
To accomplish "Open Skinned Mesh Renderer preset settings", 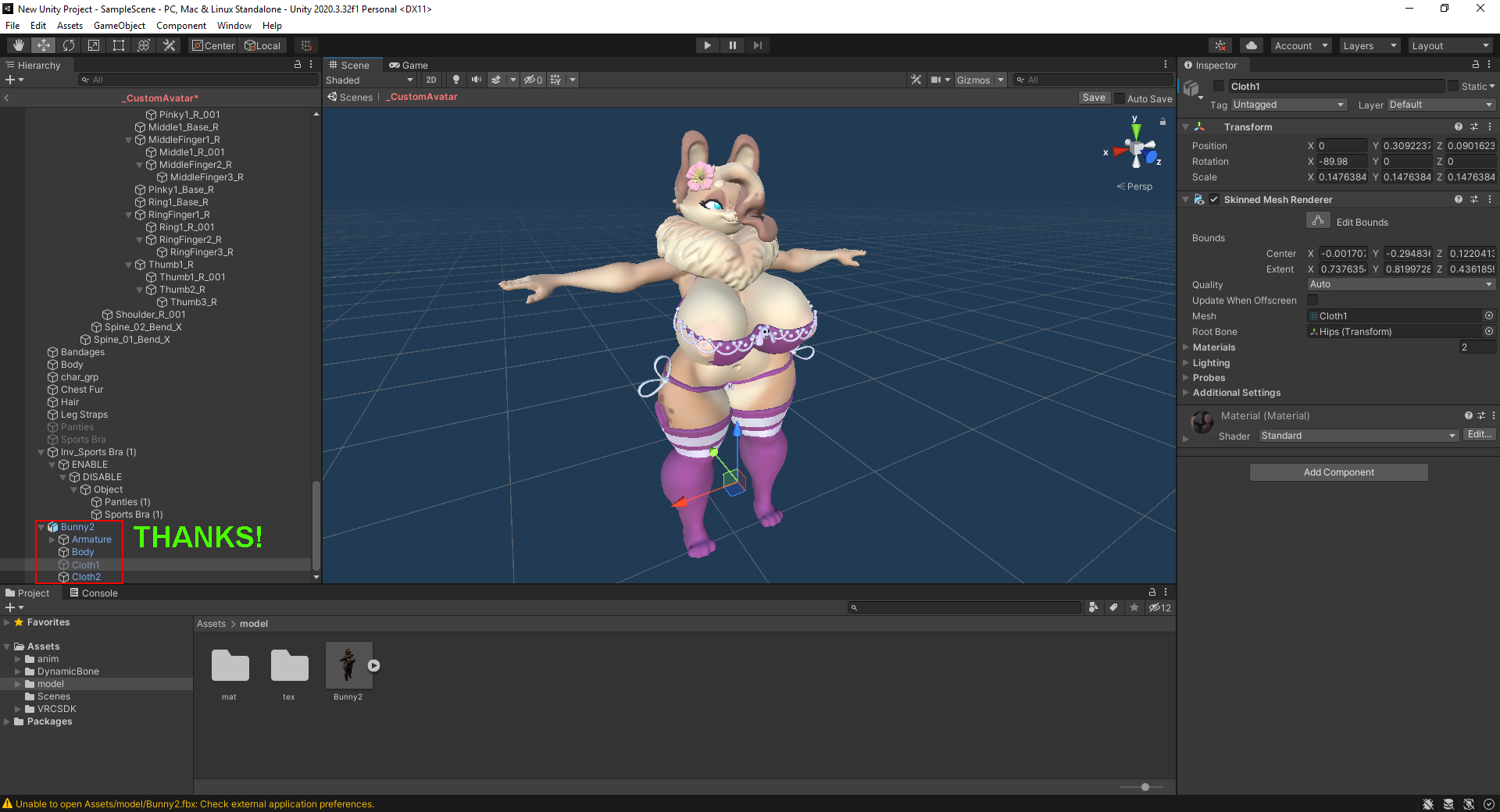I will 1474,199.
